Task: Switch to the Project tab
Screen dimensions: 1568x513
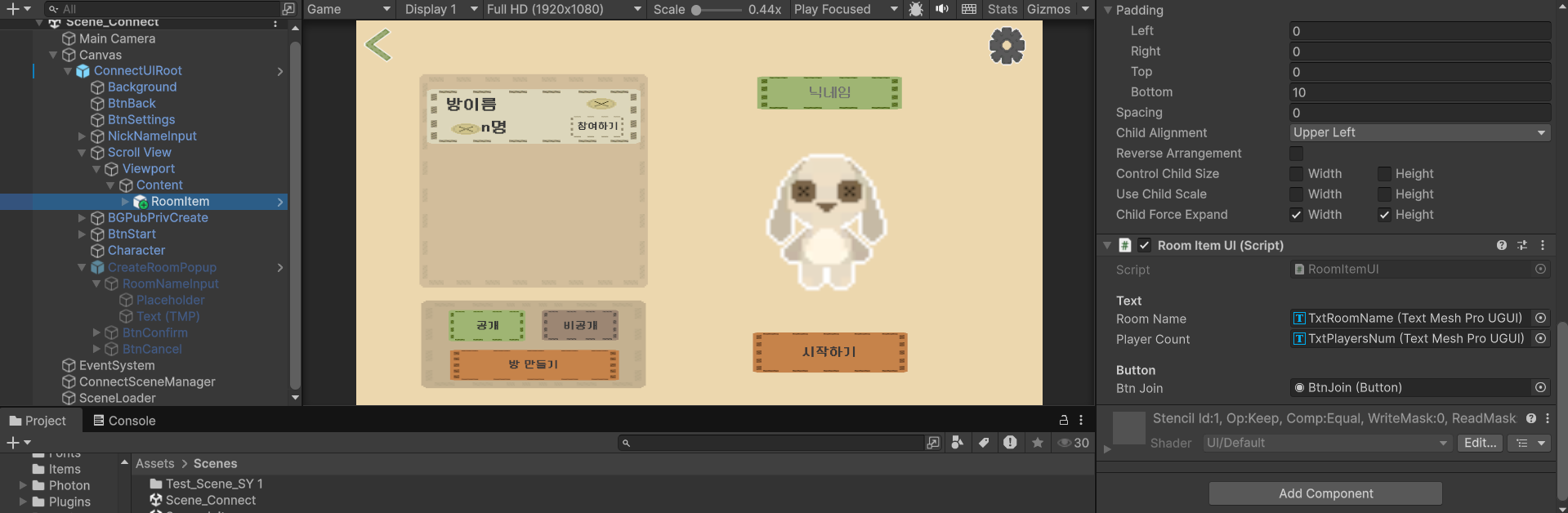Action: 38,421
